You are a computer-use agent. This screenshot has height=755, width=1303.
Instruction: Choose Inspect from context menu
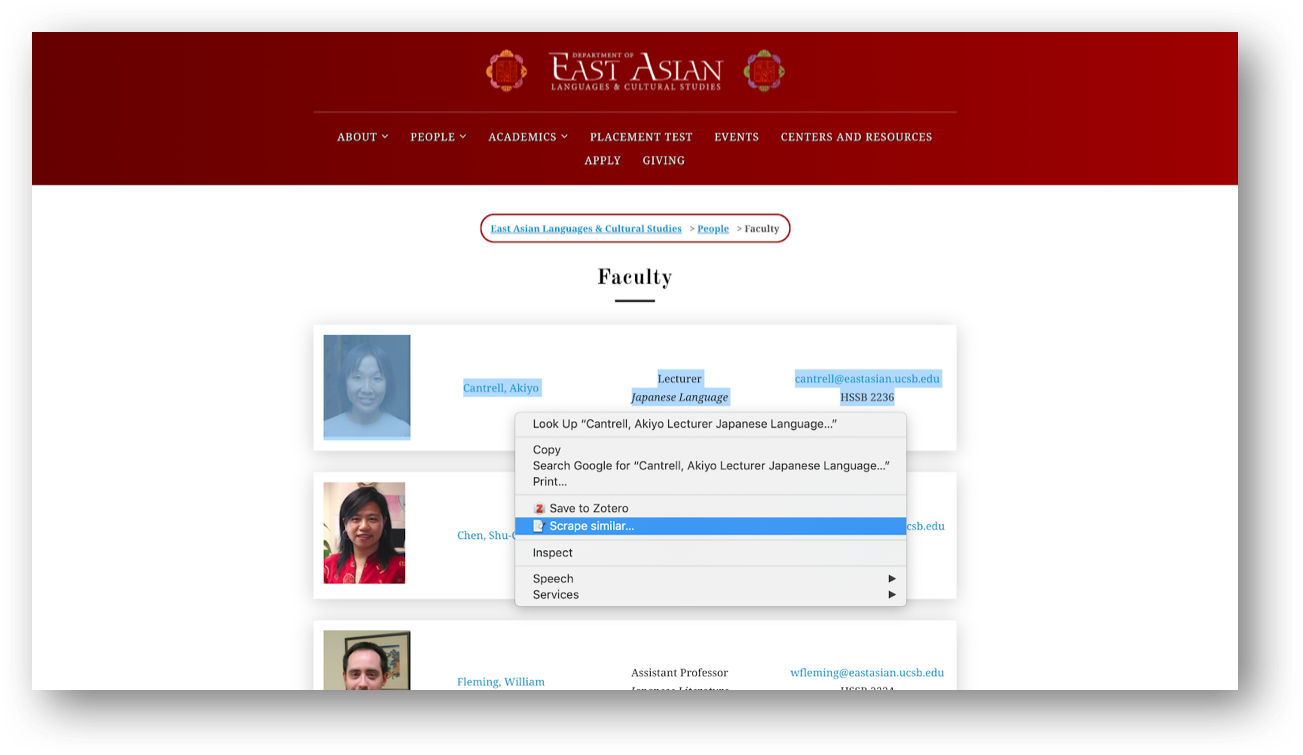[710, 553]
